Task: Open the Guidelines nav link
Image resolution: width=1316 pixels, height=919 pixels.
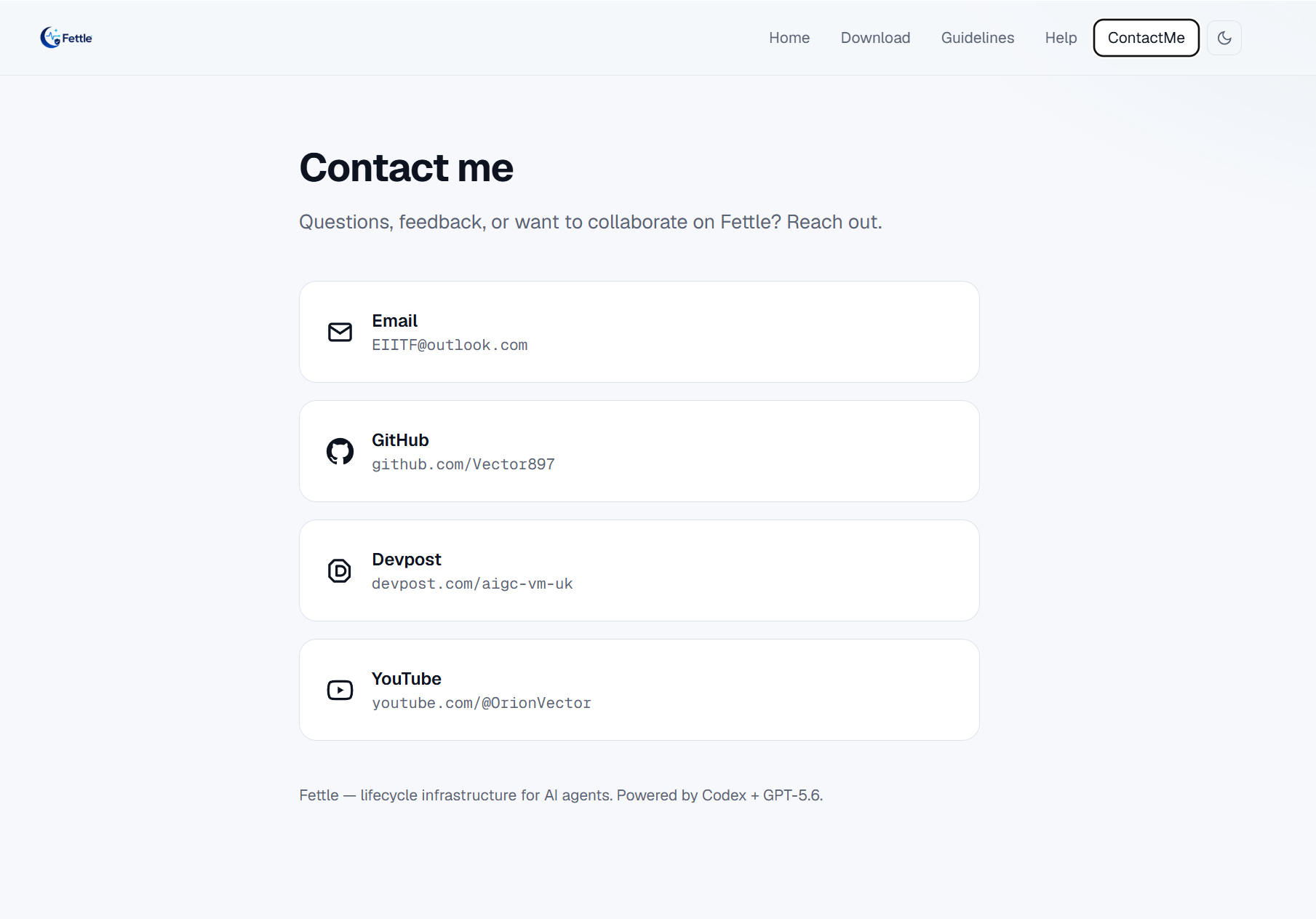Action: pos(977,38)
